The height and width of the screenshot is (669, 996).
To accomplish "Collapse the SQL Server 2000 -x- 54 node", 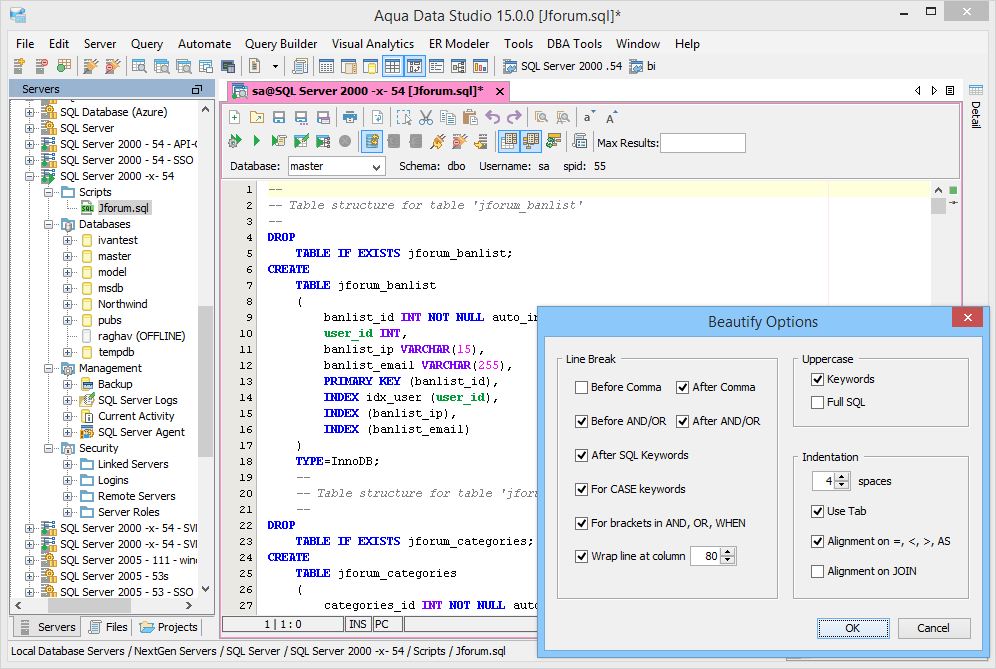I will (x=29, y=177).
